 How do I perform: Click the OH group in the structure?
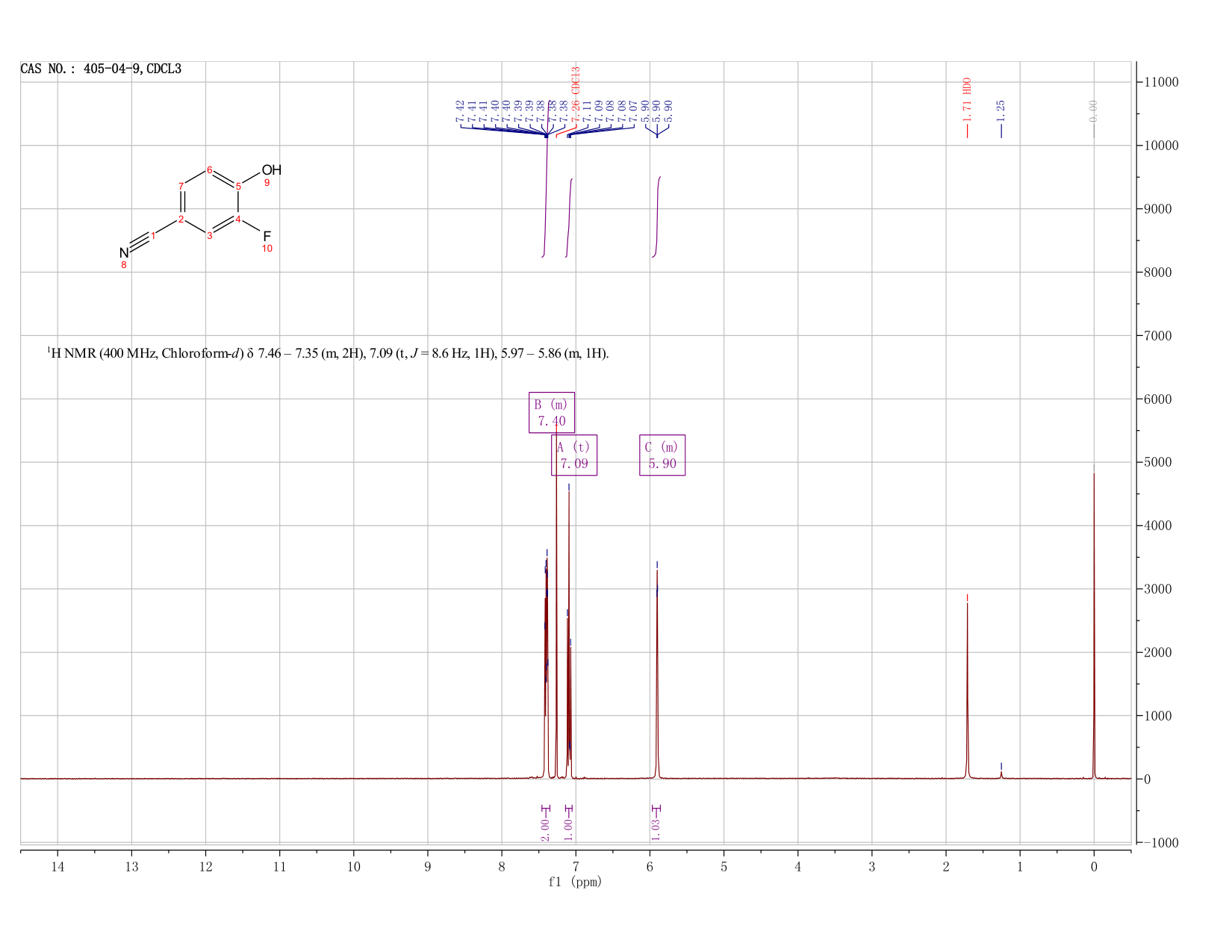tap(271, 170)
